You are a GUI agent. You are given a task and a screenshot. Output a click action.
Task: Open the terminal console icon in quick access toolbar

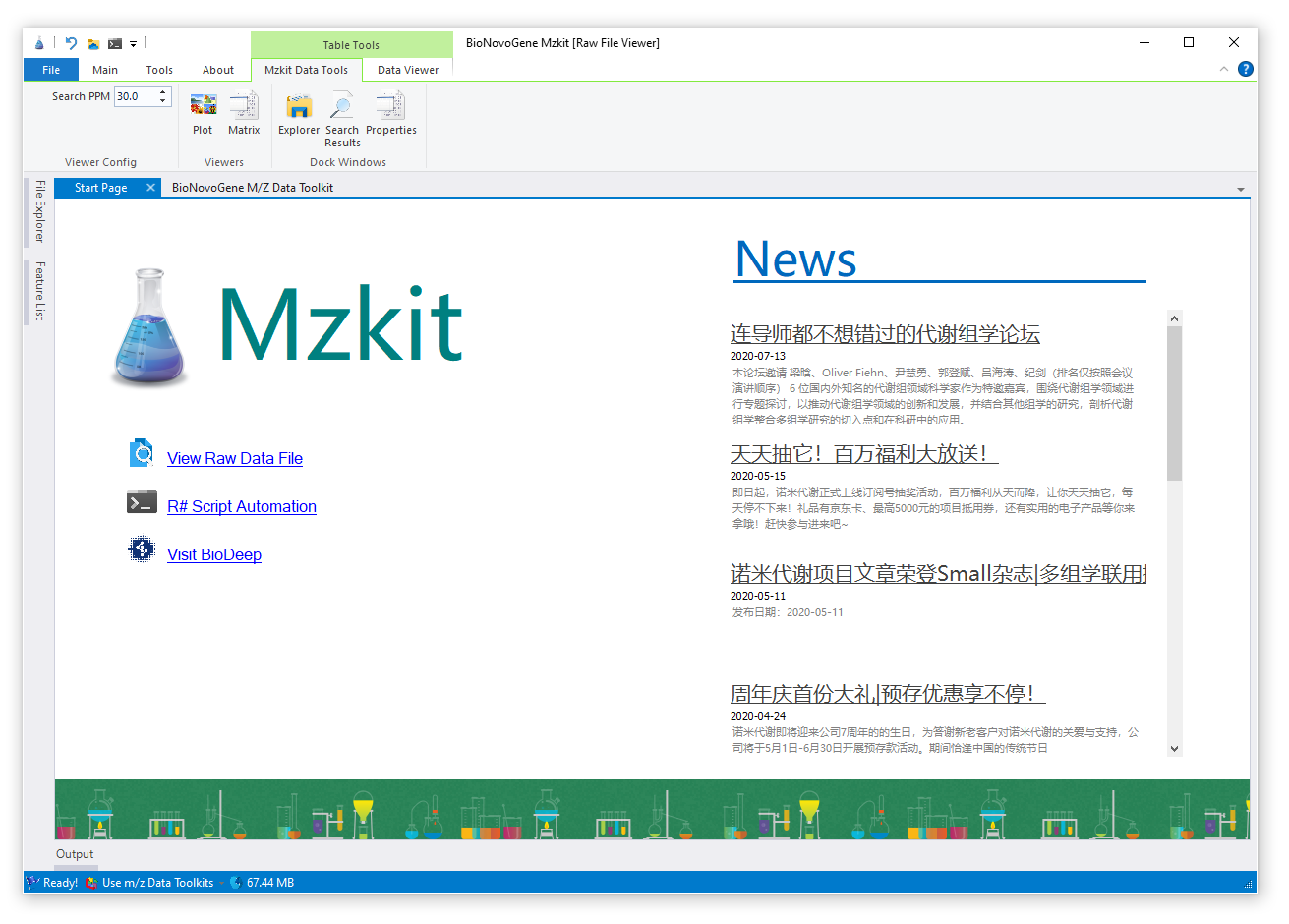115,43
